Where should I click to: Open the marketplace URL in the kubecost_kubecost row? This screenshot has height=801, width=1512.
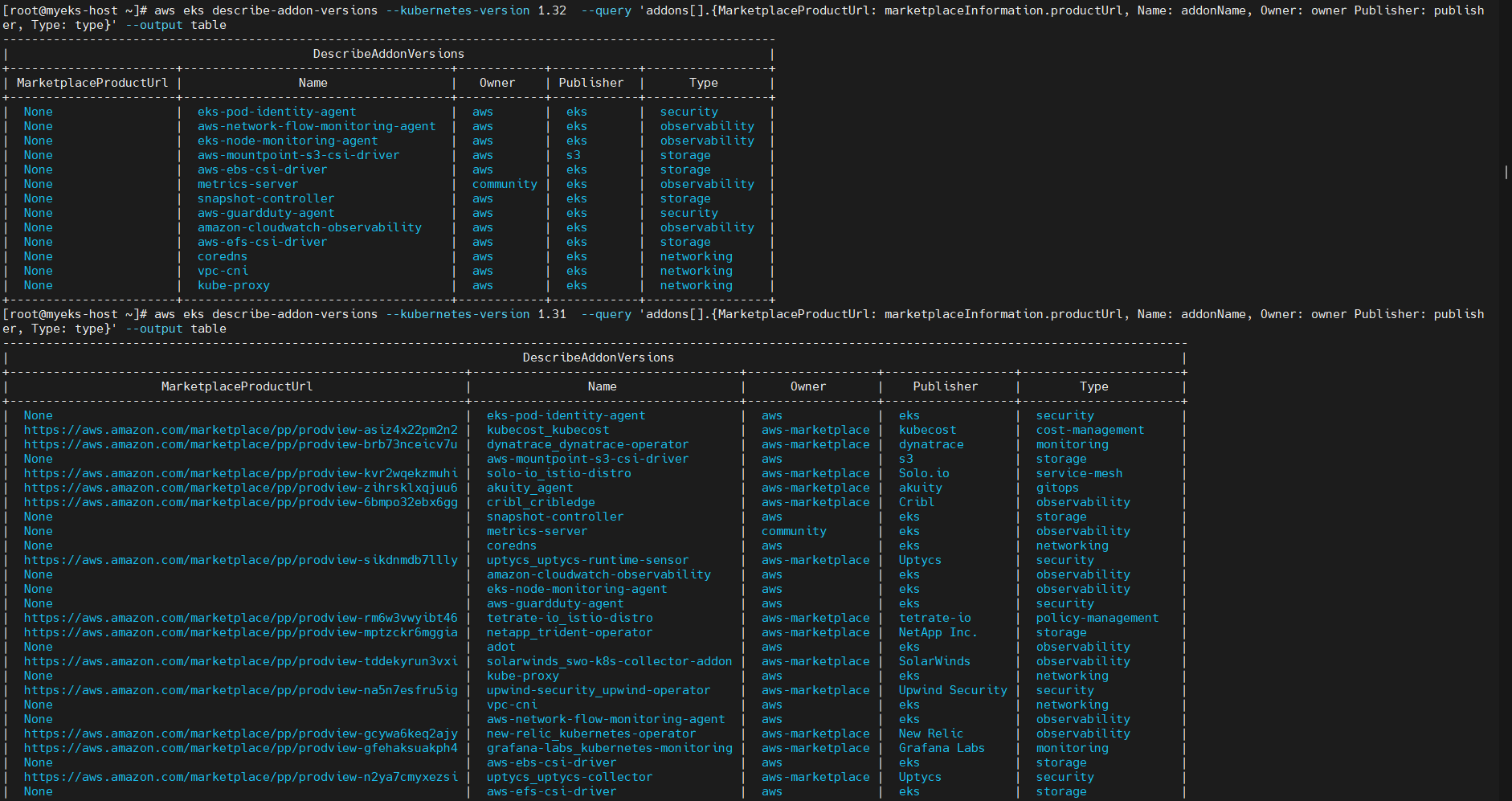(x=240, y=430)
